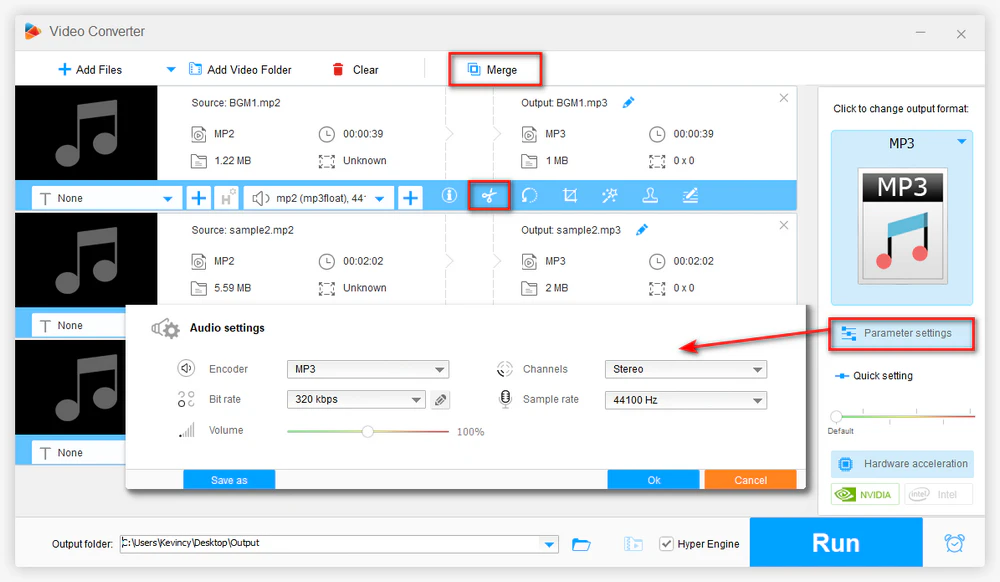Toggle the Hyper Engine checkbox
This screenshot has height=582, width=1000.
[666, 544]
